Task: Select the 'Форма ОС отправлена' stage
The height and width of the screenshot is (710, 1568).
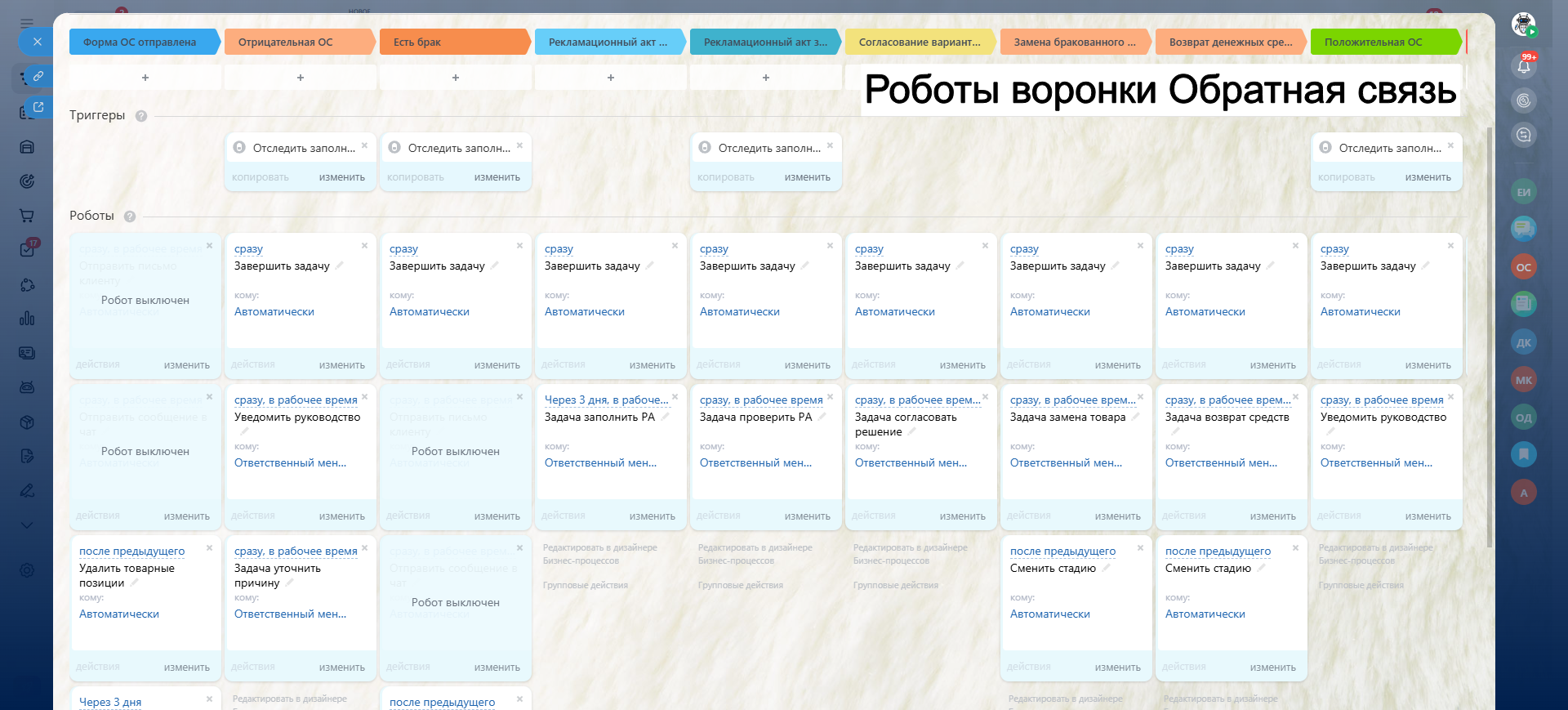Action: coord(145,42)
